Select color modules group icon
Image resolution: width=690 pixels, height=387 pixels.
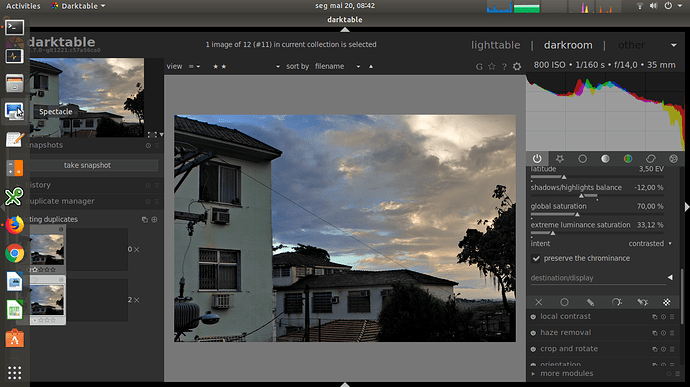628,158
